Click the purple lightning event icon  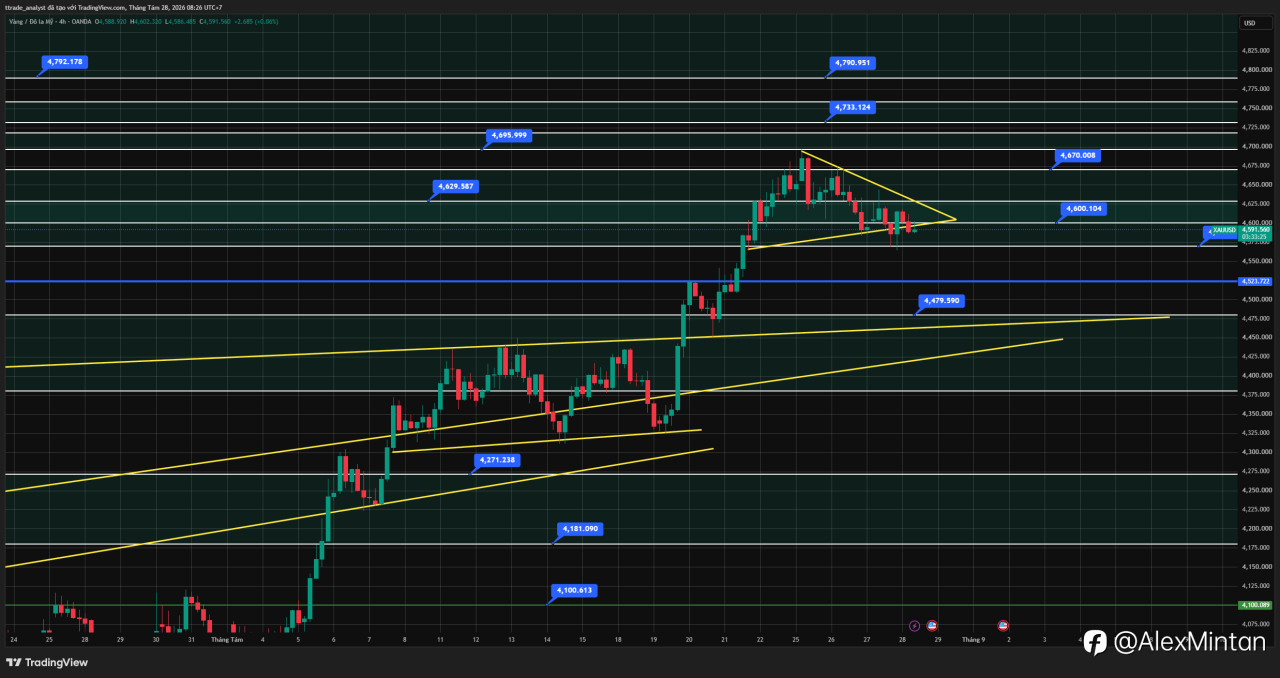pos(914,624)
